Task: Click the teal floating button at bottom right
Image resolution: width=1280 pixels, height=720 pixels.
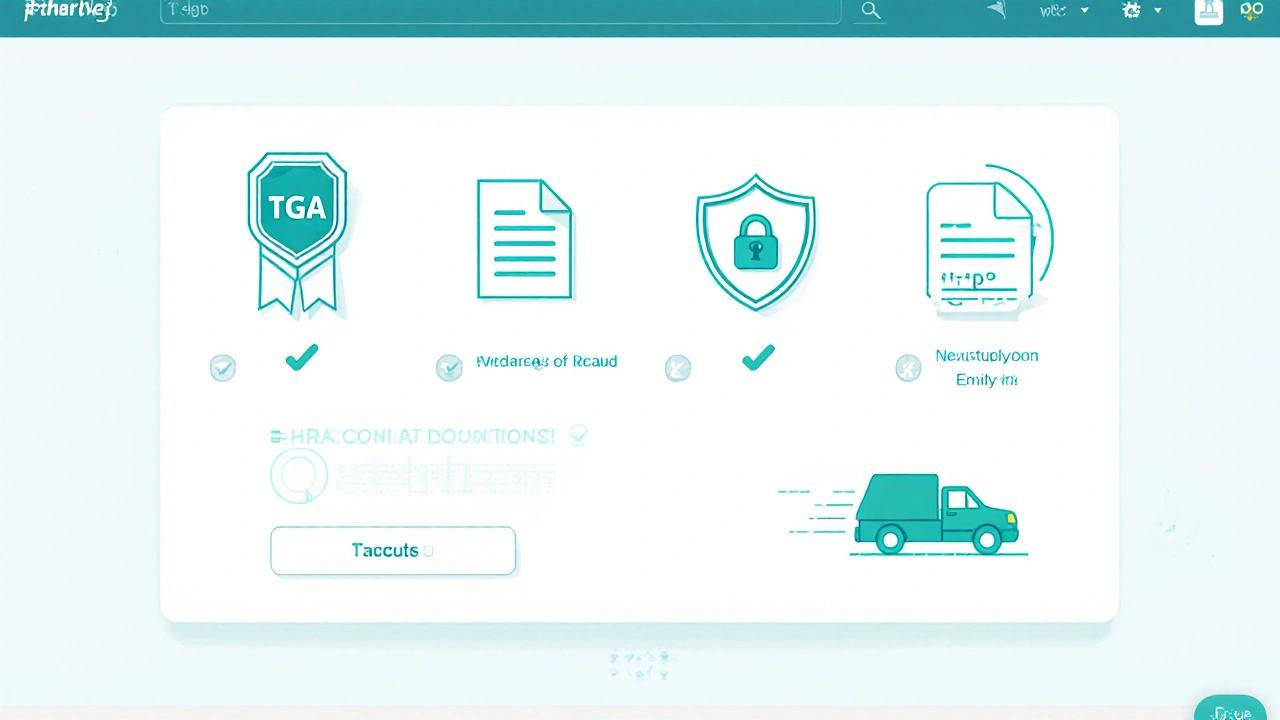Action: pyautogui.click(x=1230, y=708)
